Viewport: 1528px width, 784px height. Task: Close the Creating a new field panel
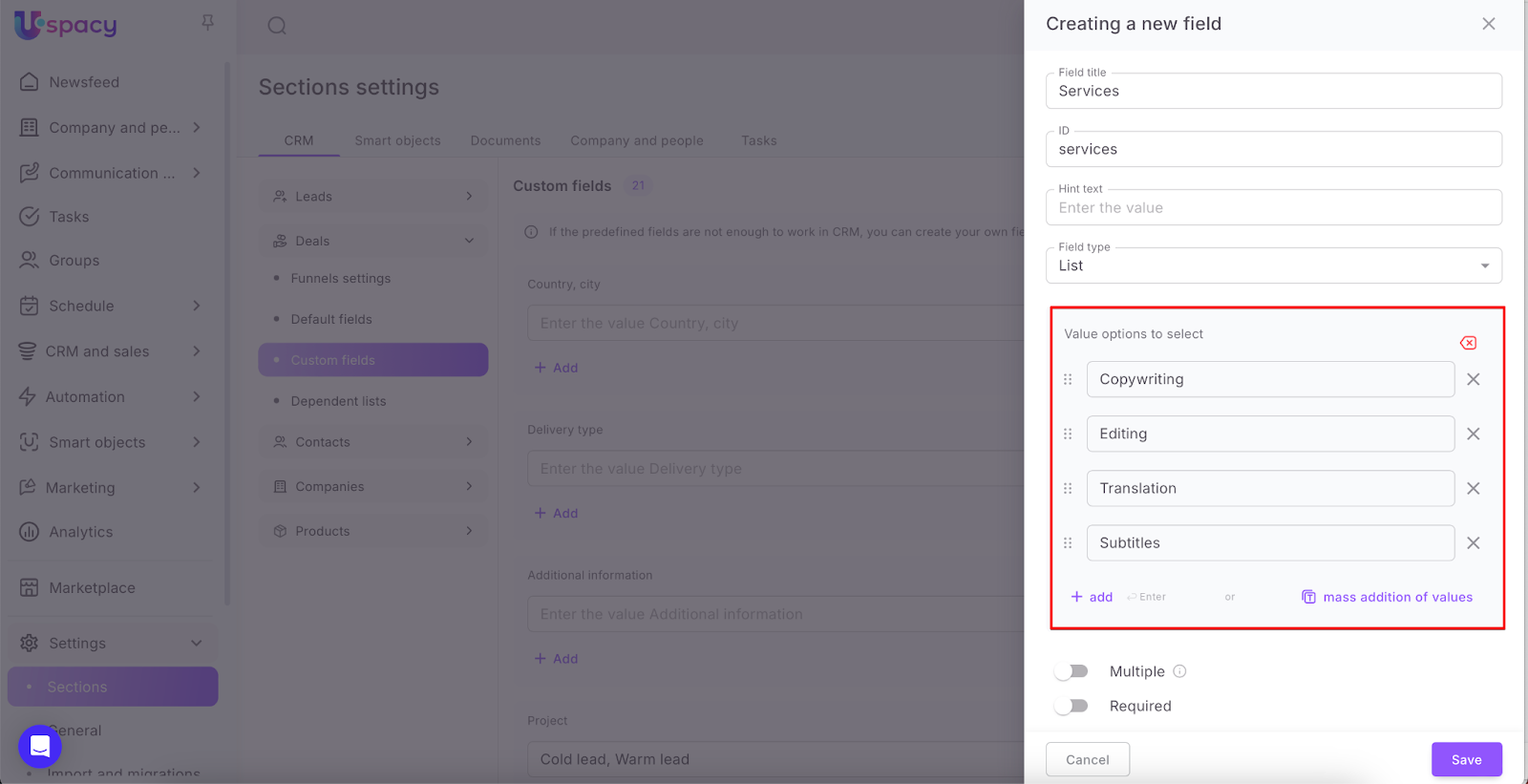point(1488,24)
